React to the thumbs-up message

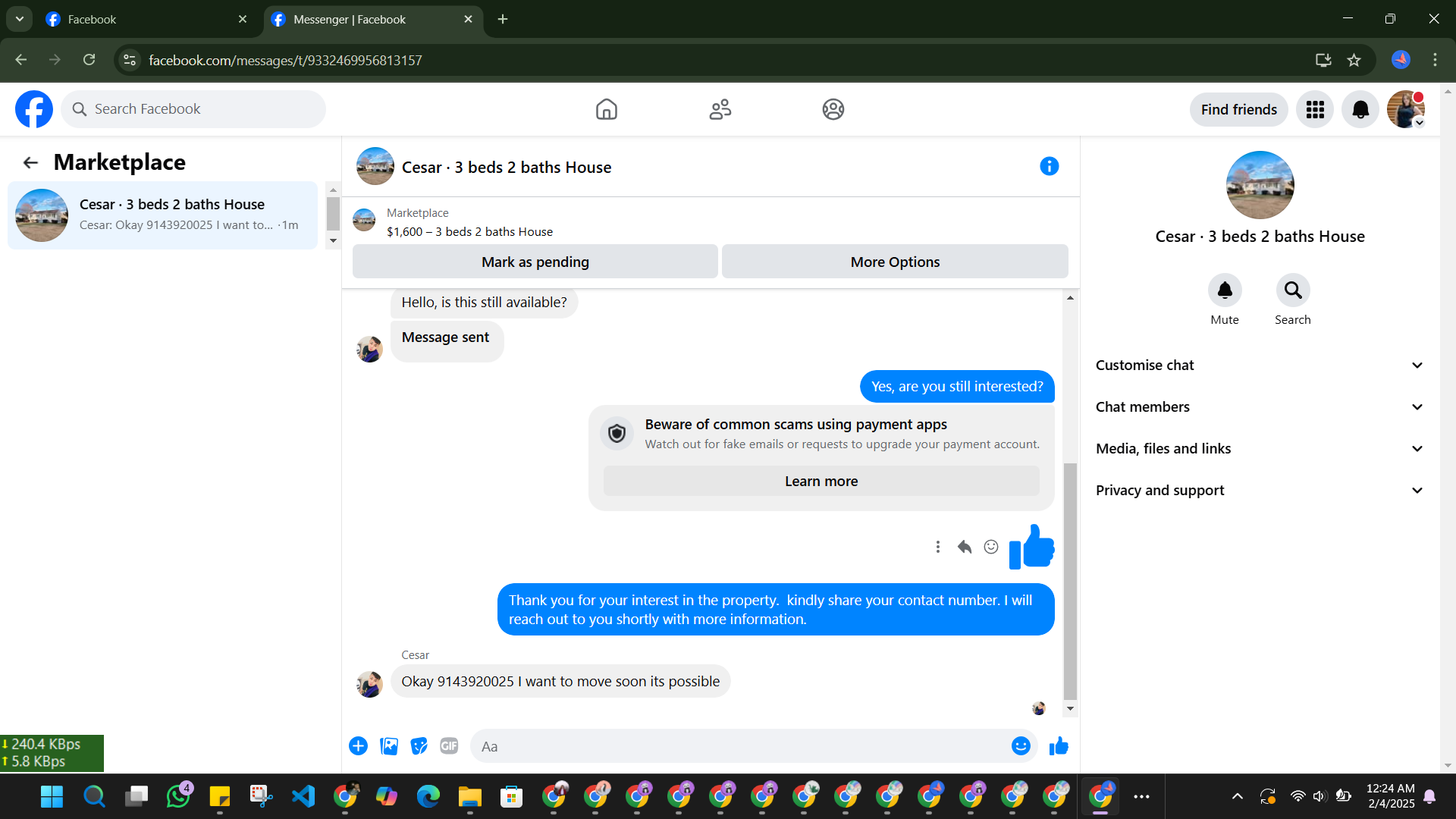pyautogui.click(x=991, y=547)
